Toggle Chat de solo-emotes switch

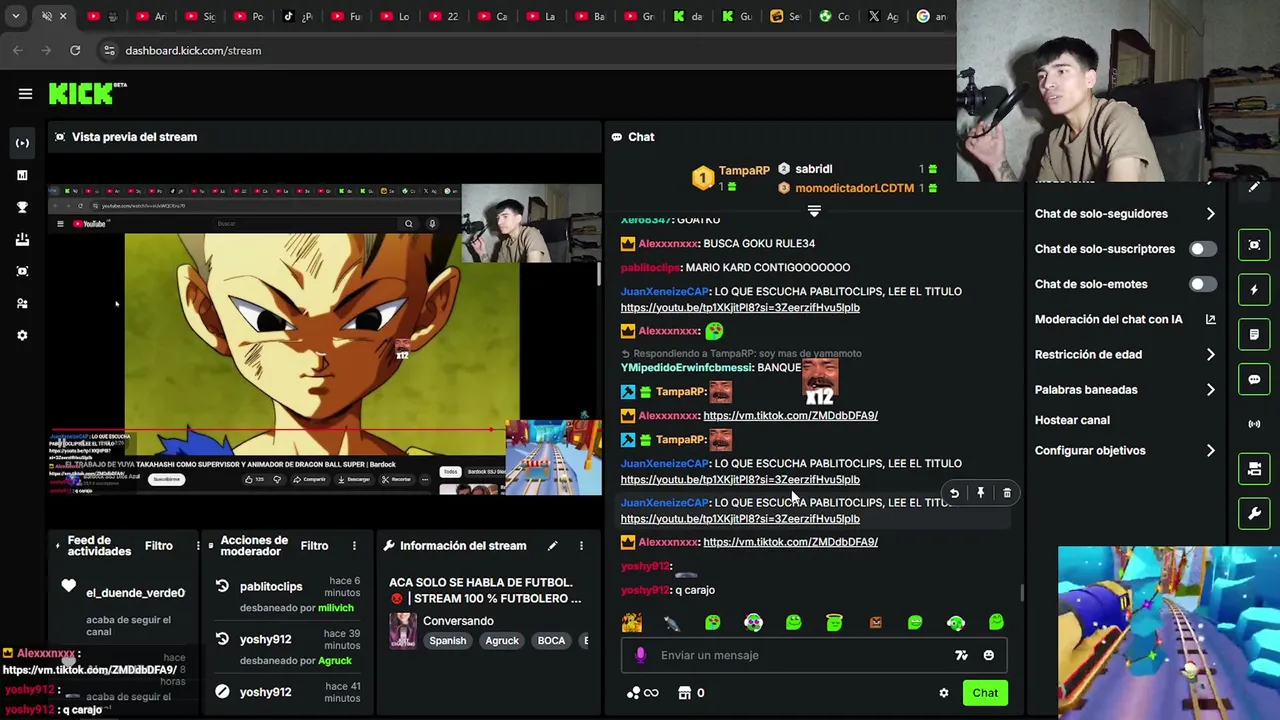[x=1203, y=284]
